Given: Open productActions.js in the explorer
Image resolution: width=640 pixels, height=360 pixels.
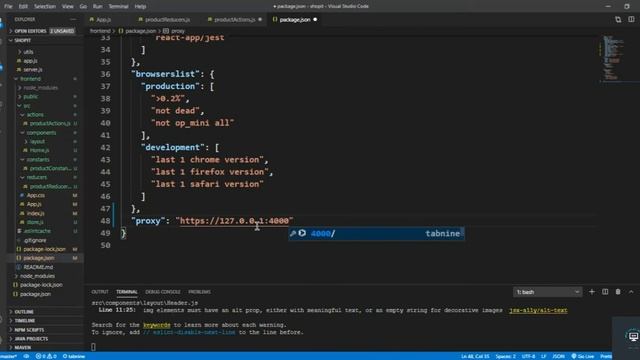Looking at the screenshot, I should (x=50, y=123).
